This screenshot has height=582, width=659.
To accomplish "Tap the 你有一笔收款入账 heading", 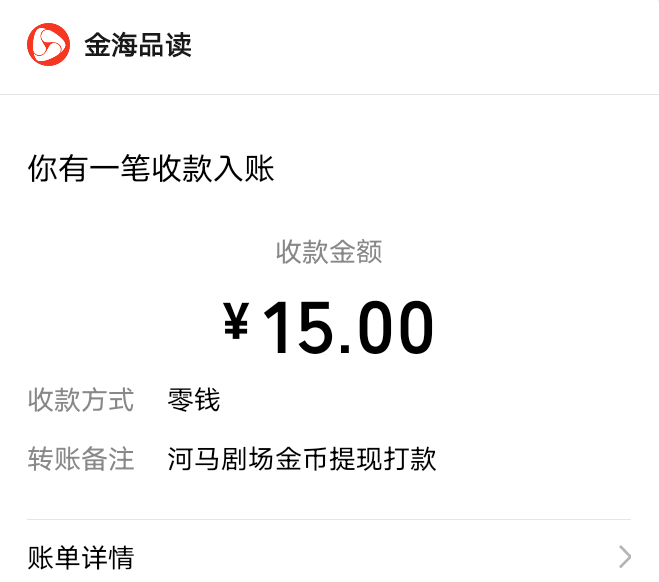I will pyautogui.click(x=151, y=169).
